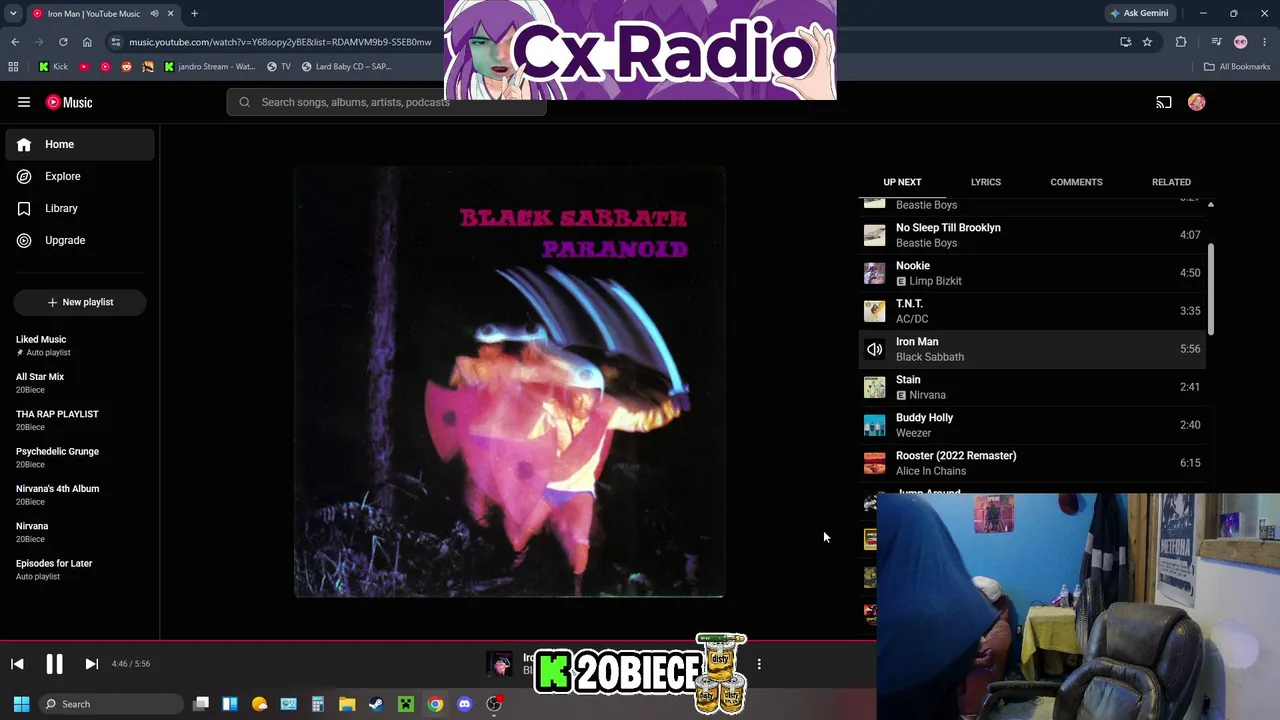Image resolution: width=1280 pixels, height=720 pixels.
Task: Open the player bar three-dot menu
Action: point(759,664)
